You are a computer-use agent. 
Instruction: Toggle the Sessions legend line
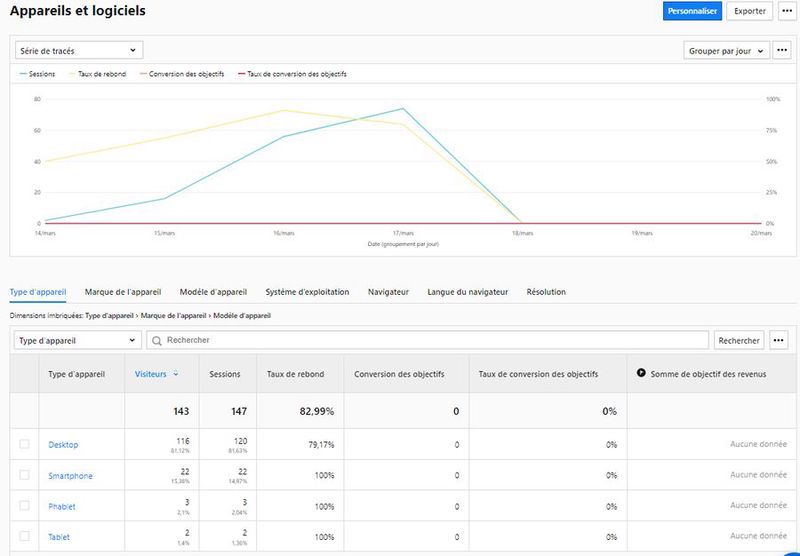click(x=36, y=74)
